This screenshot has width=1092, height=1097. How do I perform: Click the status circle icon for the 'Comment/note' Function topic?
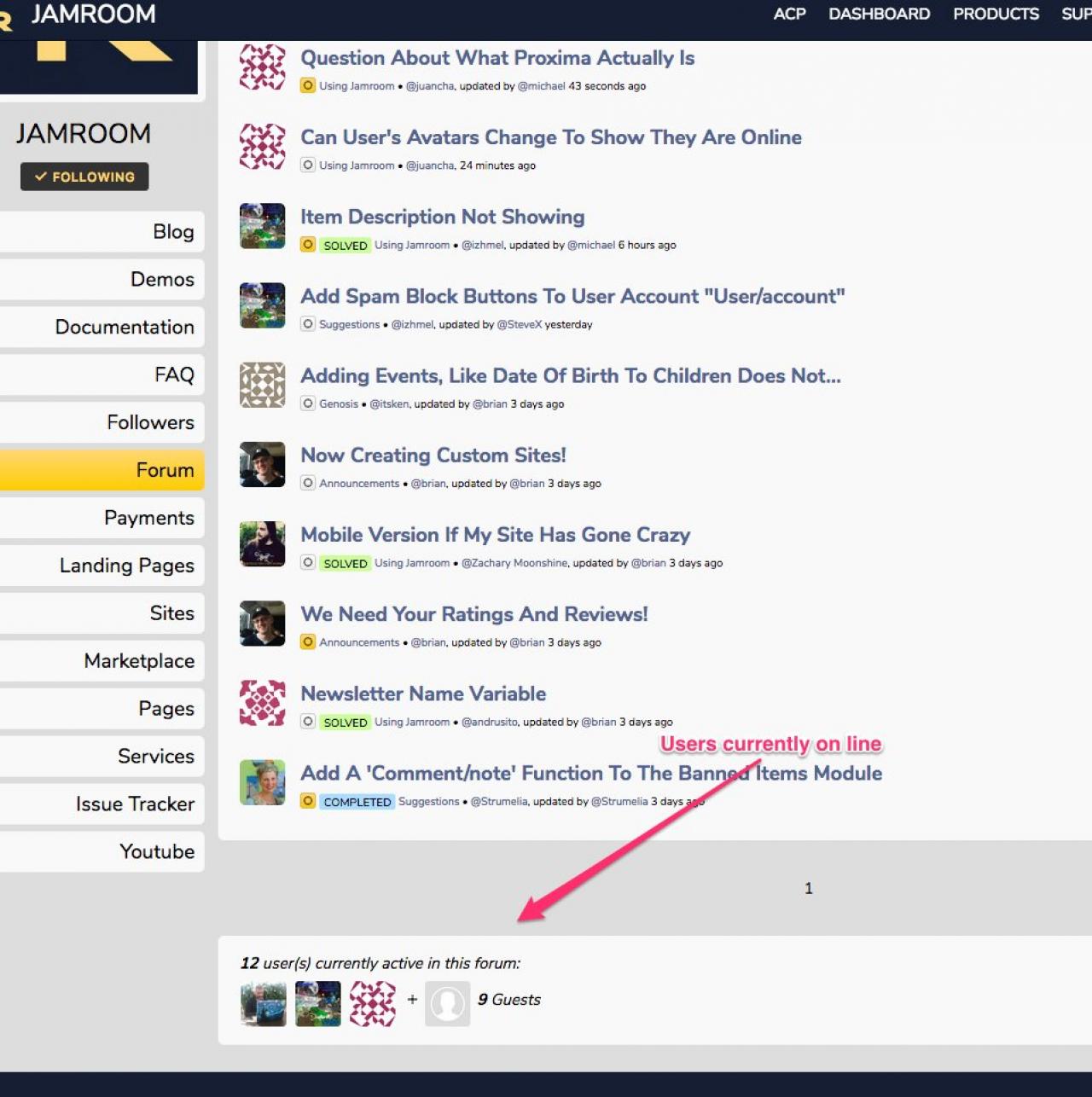(x=308, y=801)
